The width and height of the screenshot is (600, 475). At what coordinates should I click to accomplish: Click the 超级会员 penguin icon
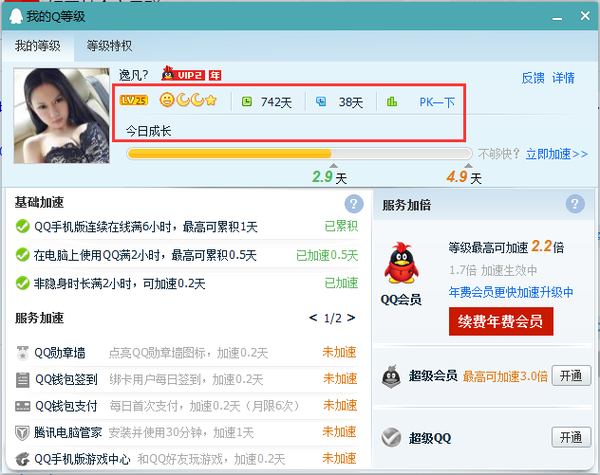click(391, 377)
